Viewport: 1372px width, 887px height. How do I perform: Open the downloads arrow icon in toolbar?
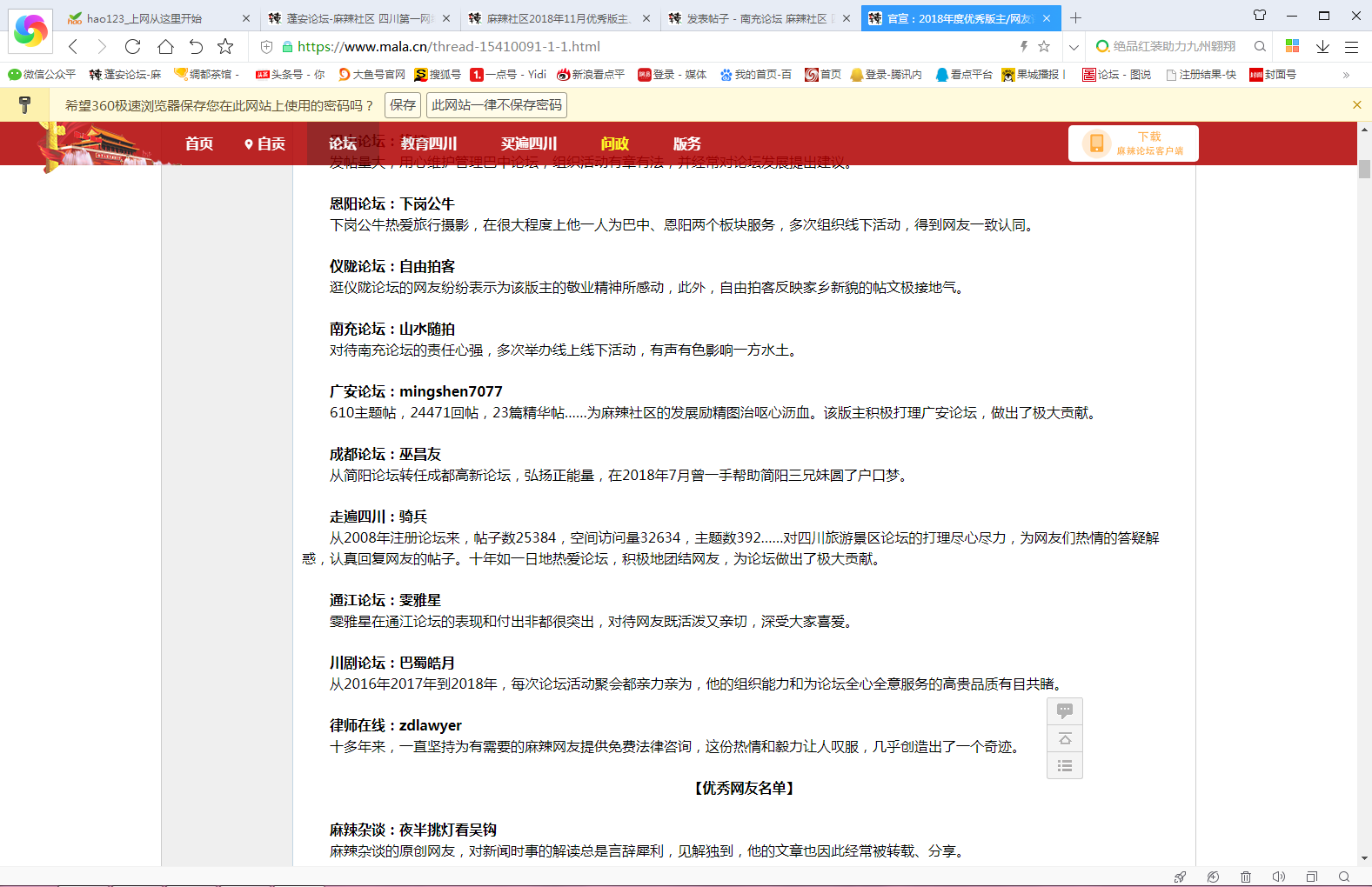1322,47
